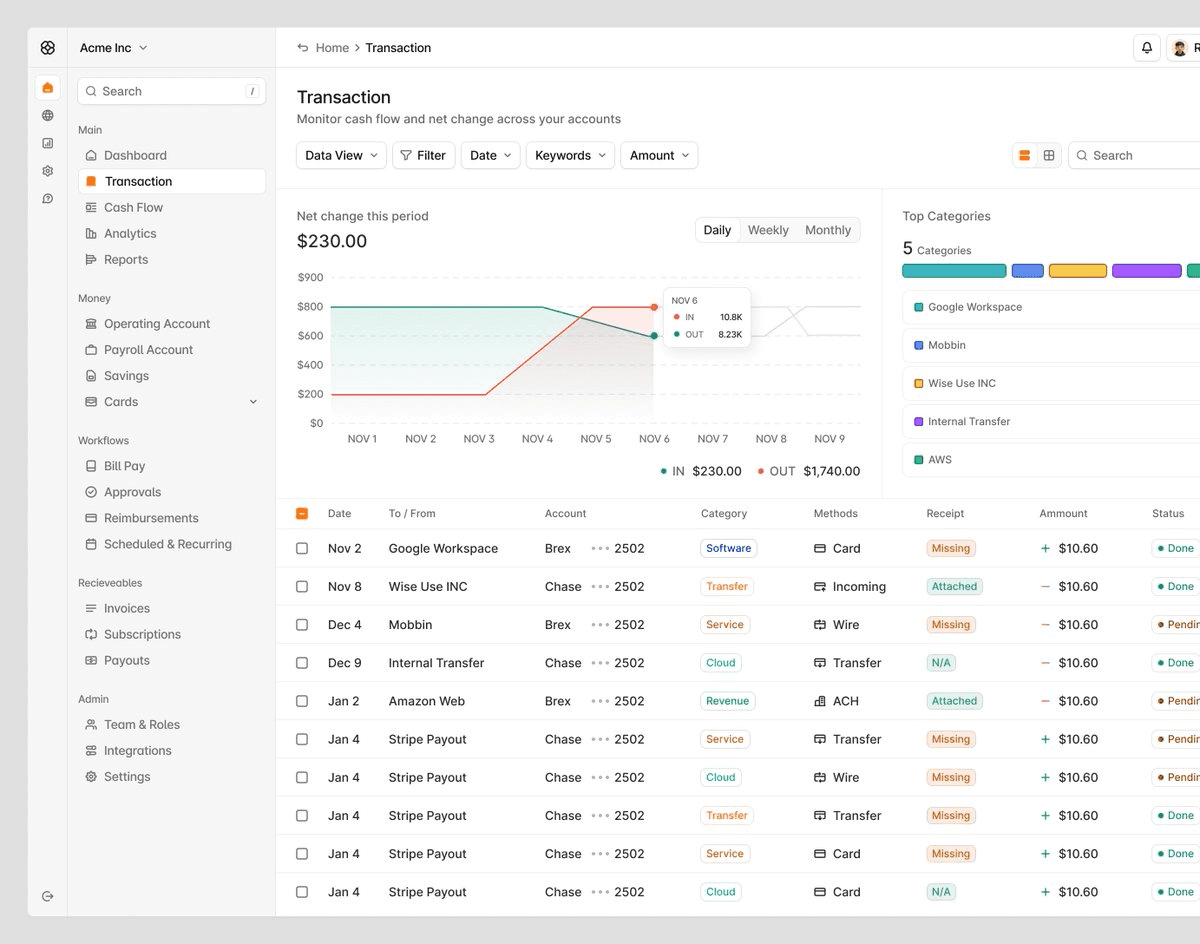Click the logout icon at the rail bottom
Image resolution: width=1200 pixels, height=944 pixels.
(x=47, y=896)
